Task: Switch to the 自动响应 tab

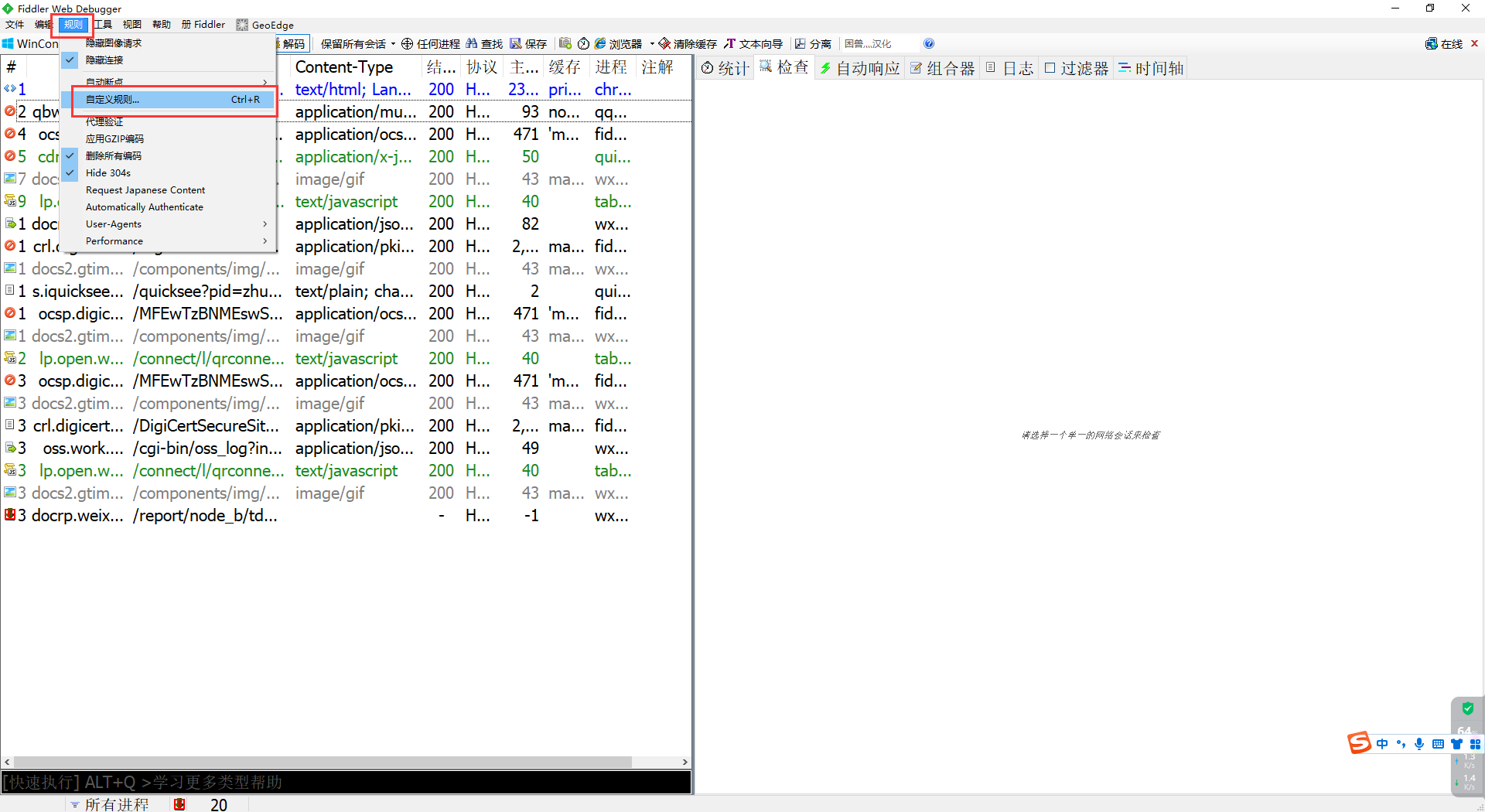Action: (x=860, y=69)
